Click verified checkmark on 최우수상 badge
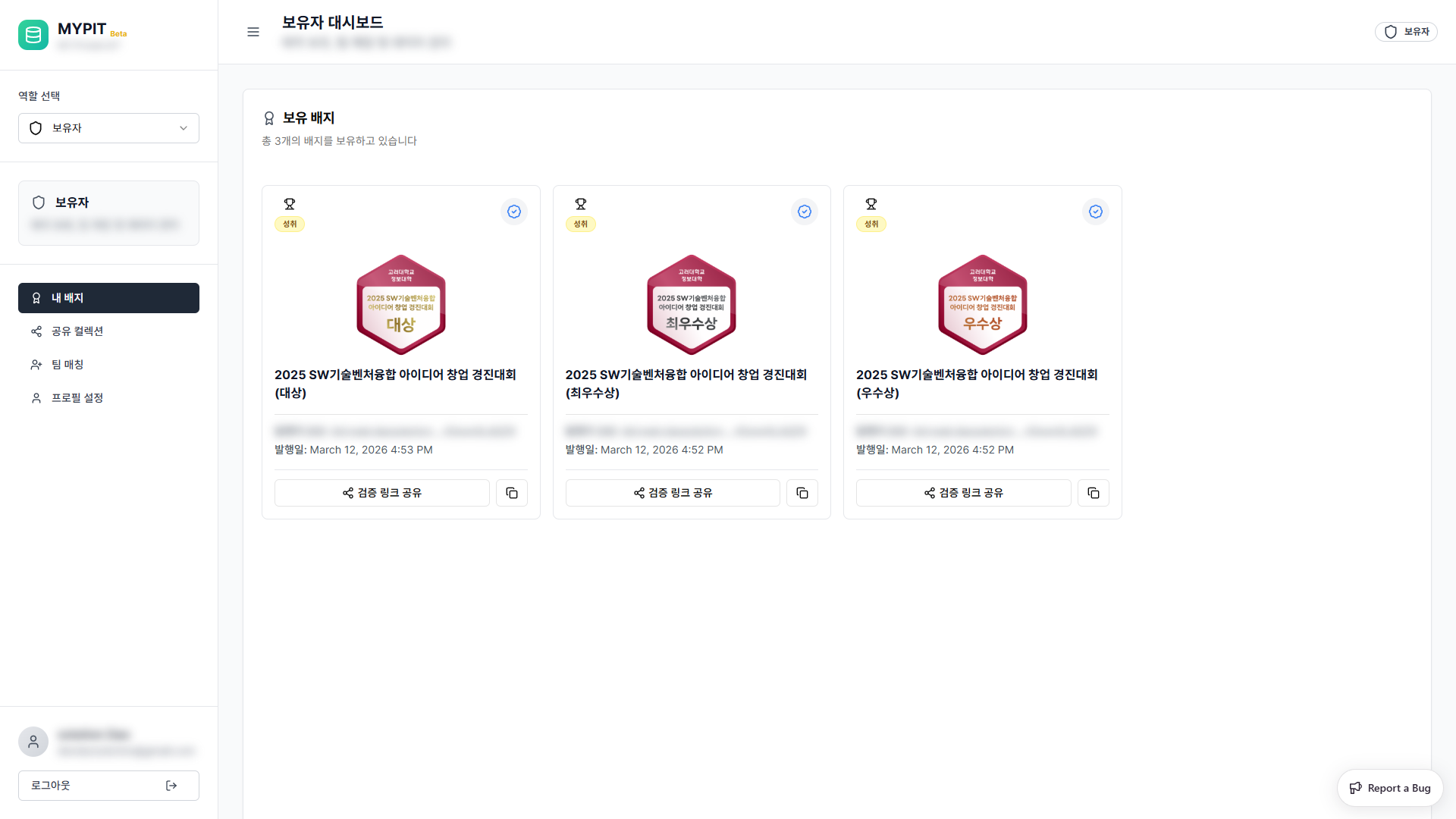This screenshot has width=1456, height=819. 805,212
